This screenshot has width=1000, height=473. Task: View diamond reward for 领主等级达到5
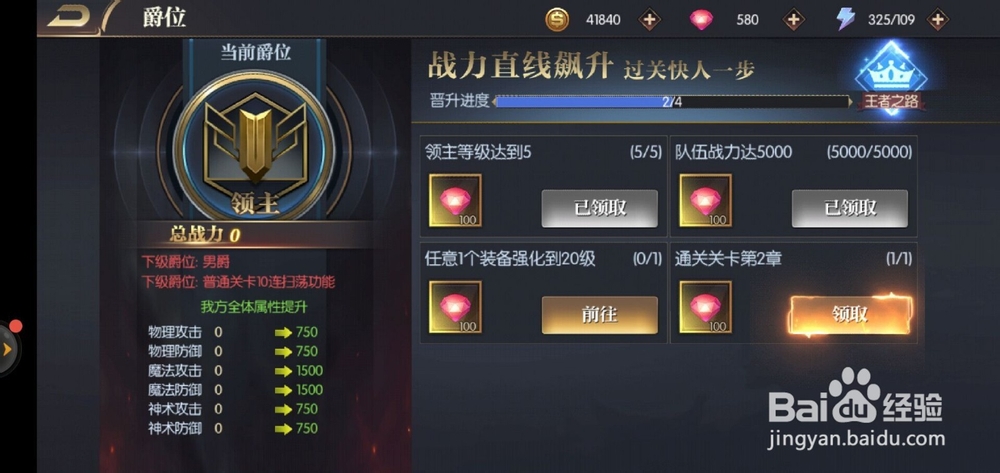coord(455,201)
